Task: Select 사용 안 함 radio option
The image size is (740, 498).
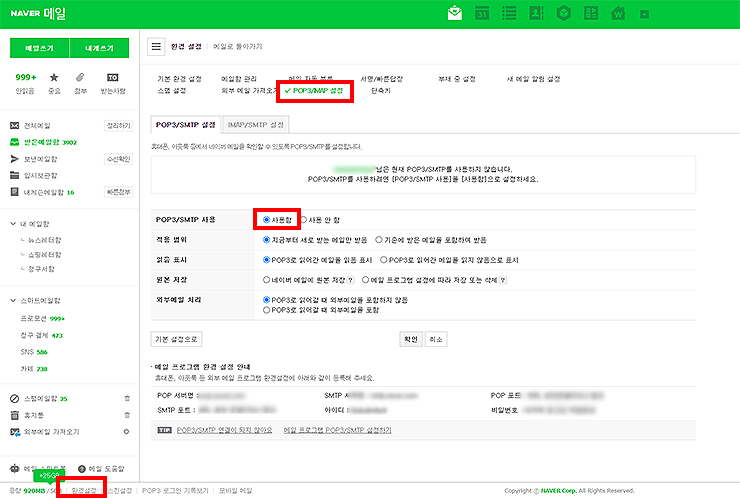Action: coord(304,219)
